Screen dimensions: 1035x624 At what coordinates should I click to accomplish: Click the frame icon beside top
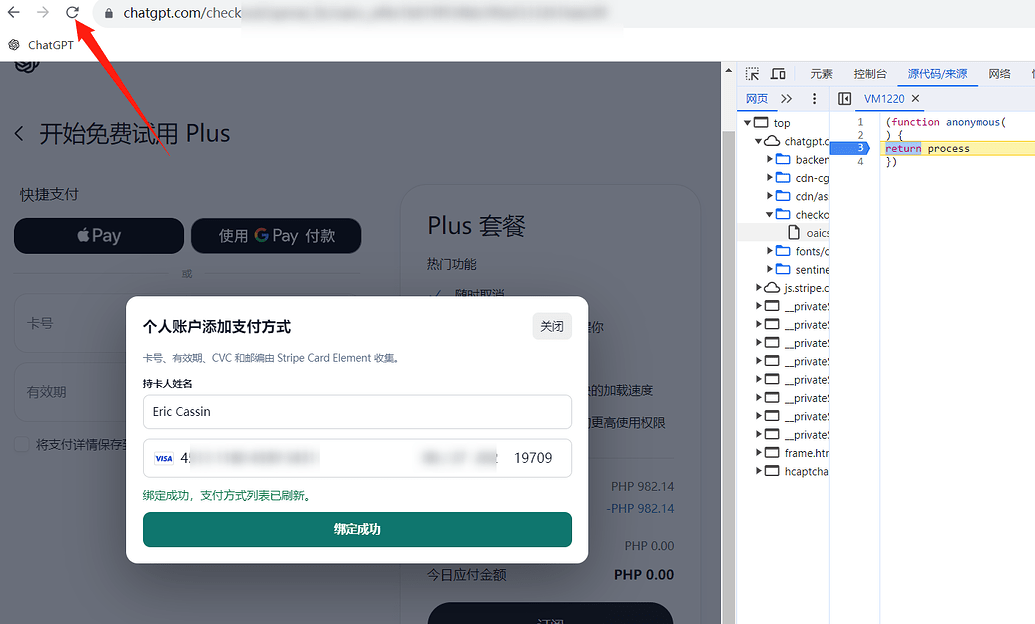click(761, 123)
